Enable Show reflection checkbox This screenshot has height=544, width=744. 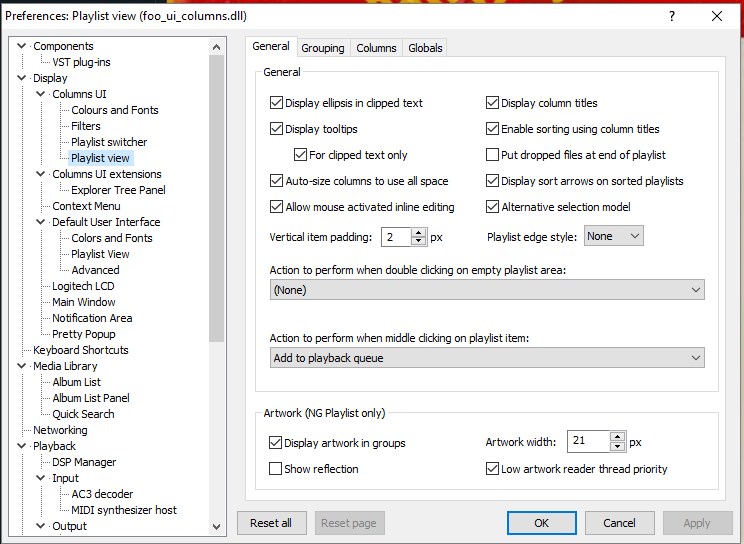tap(277, 469)
